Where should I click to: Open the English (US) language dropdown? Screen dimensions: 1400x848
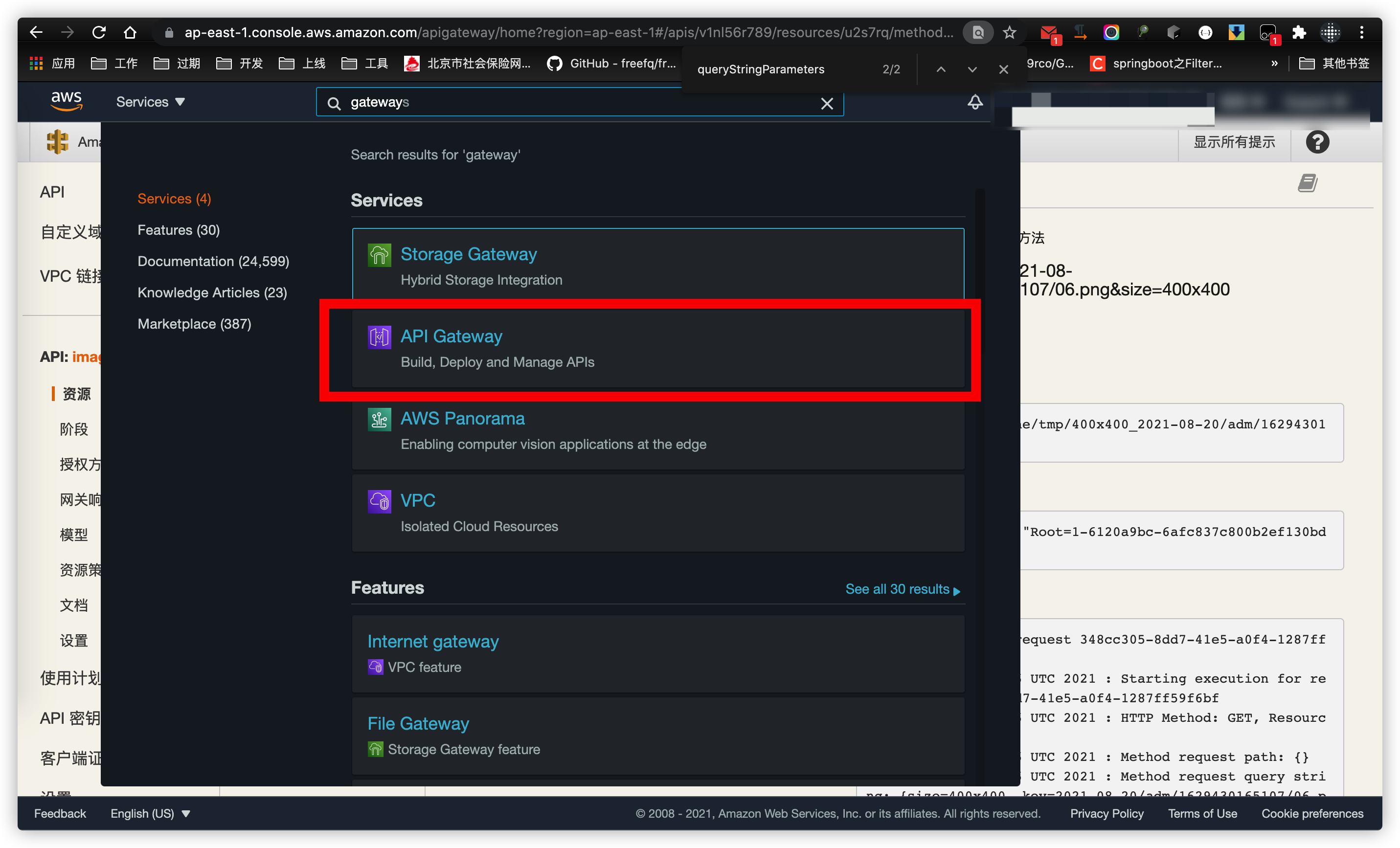coord(150,813)
